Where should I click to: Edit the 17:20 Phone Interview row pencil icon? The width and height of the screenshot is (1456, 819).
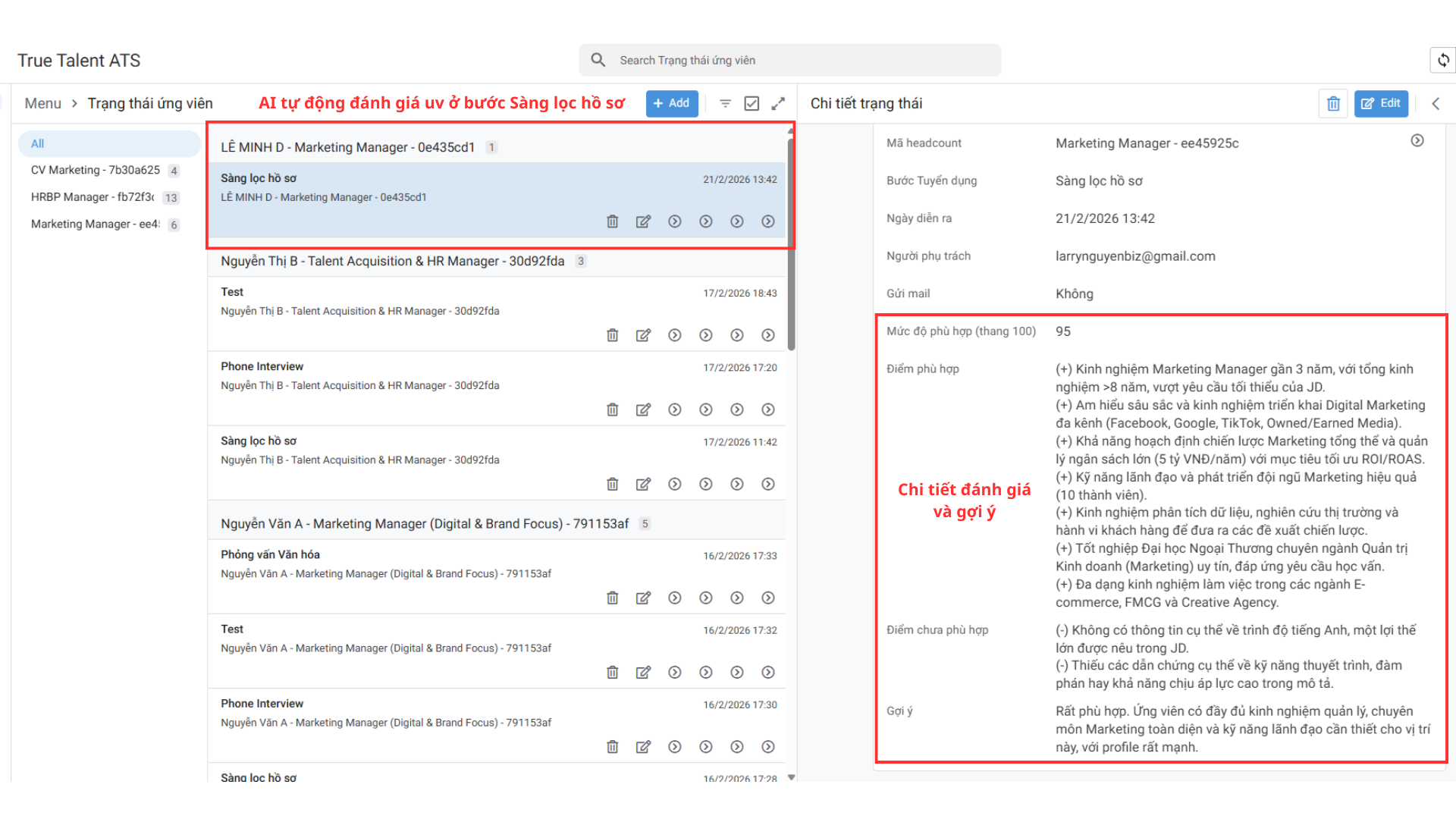643,409
